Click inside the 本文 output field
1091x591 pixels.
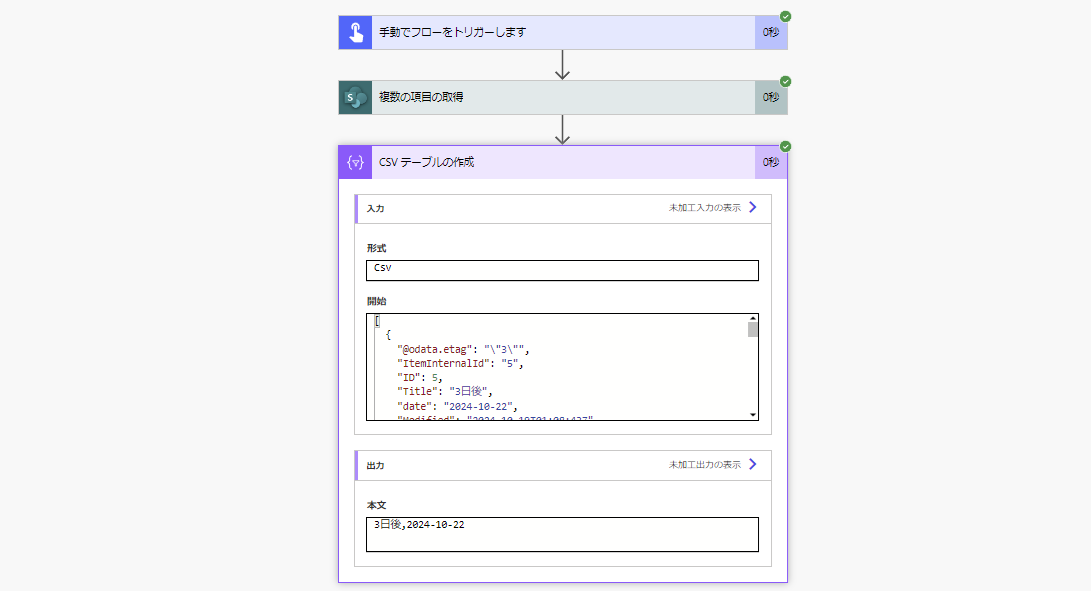pyautogui.click(x=560, y=532)
